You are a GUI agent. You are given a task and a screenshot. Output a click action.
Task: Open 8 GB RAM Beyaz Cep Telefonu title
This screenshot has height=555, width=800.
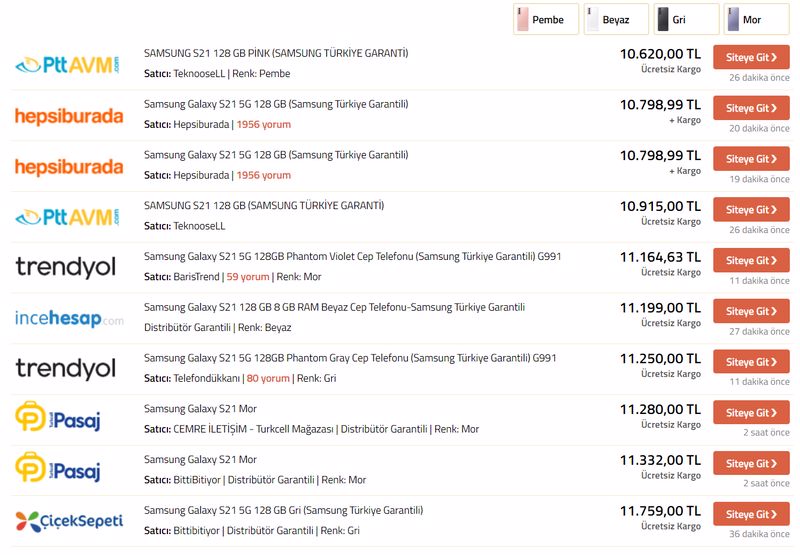coord(334,307)
